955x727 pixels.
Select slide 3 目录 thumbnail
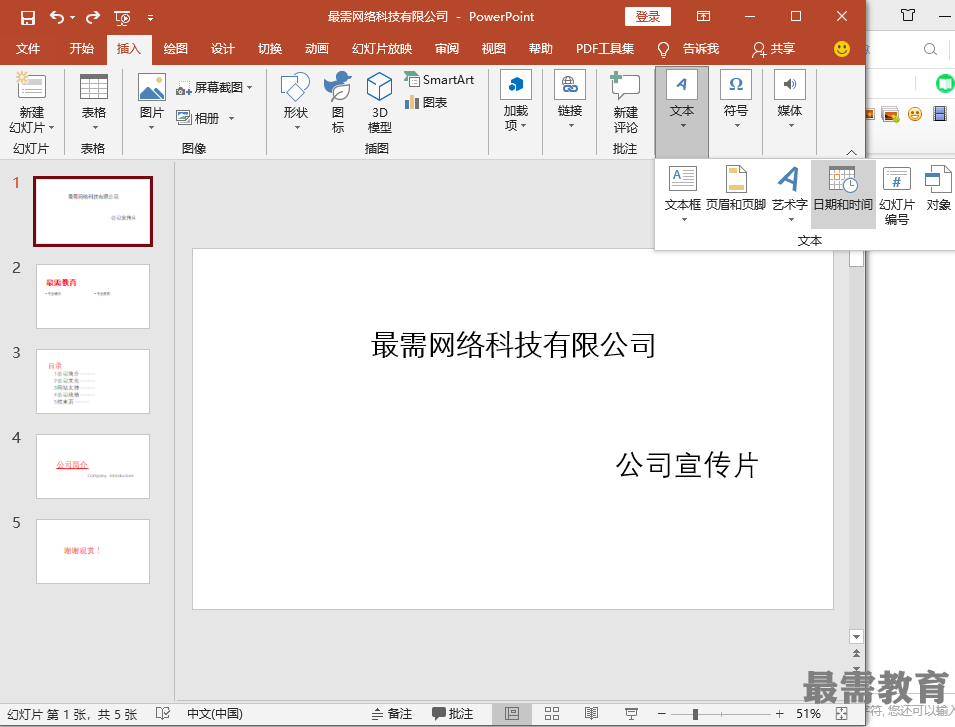93,382
